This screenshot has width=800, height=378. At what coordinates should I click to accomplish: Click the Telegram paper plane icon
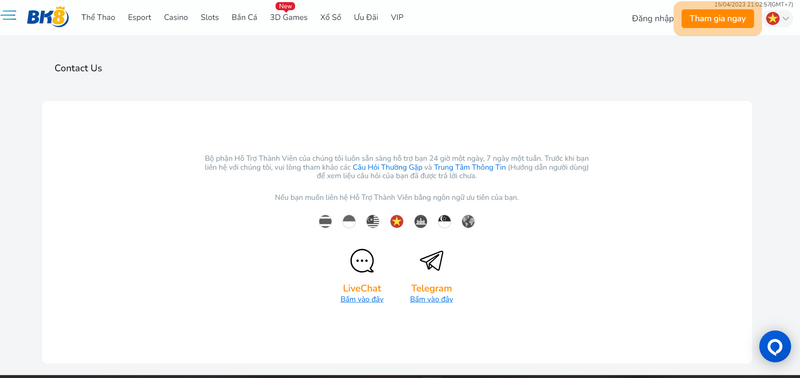tap(432, 261)
